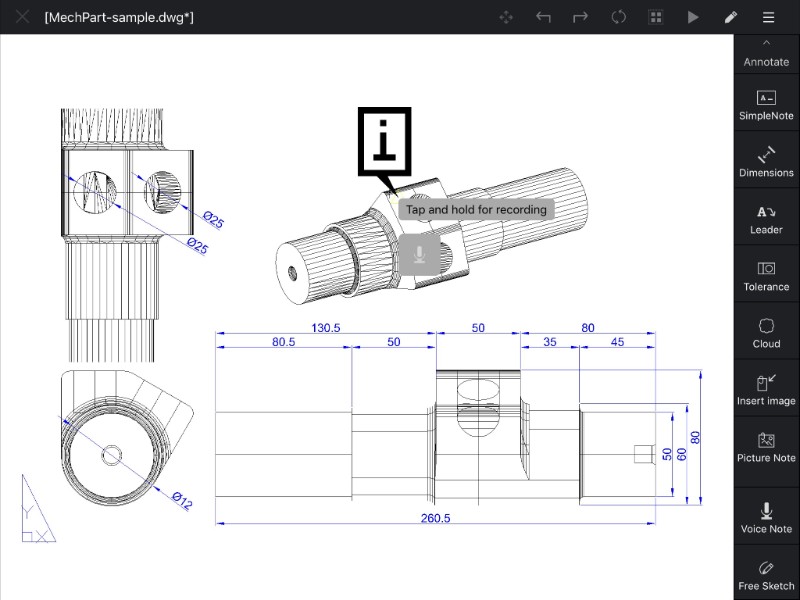Redo the last action
This screenshot has width=800, height=600.
pyautogui.click(x=581, y=17)
